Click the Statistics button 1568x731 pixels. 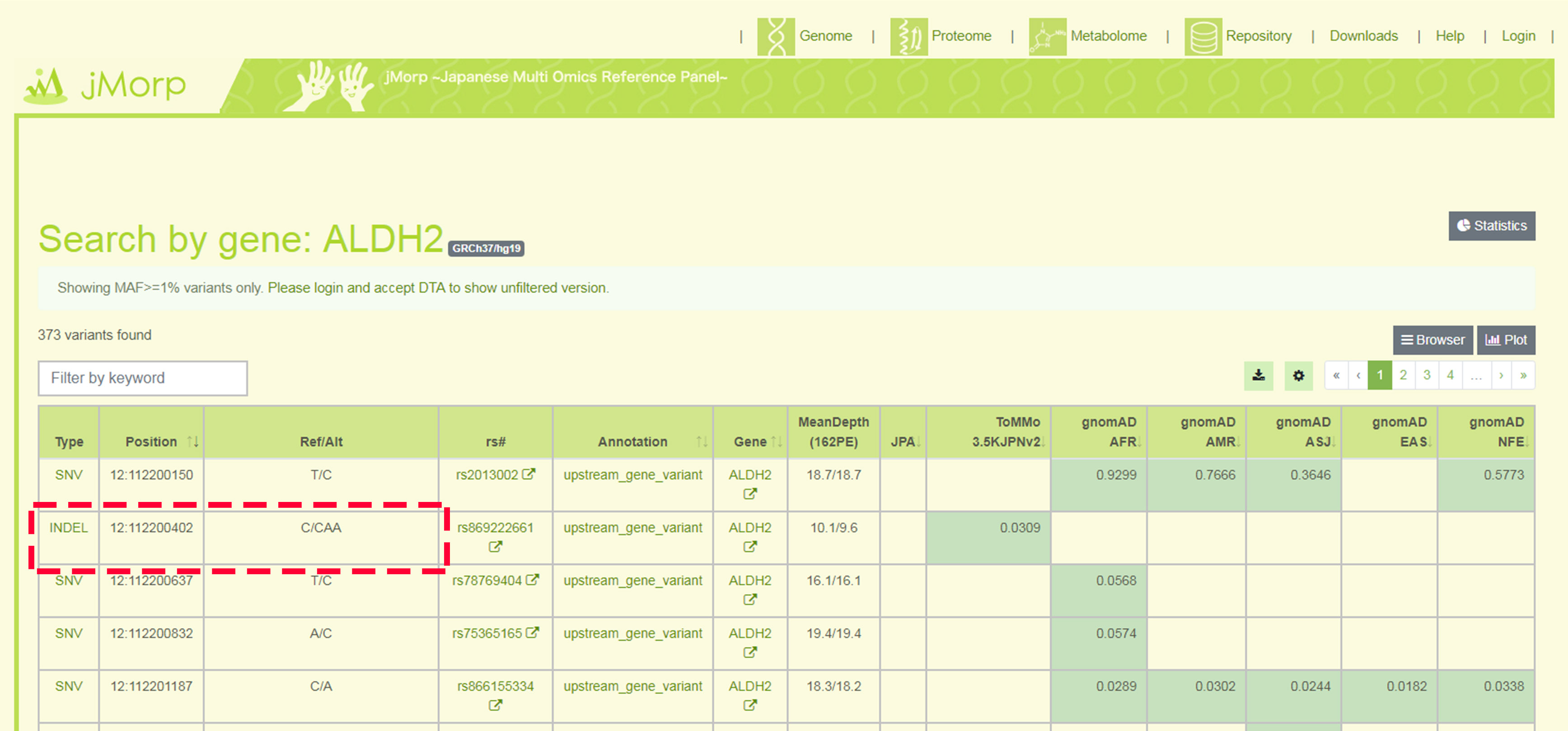tap(1491, 226)
